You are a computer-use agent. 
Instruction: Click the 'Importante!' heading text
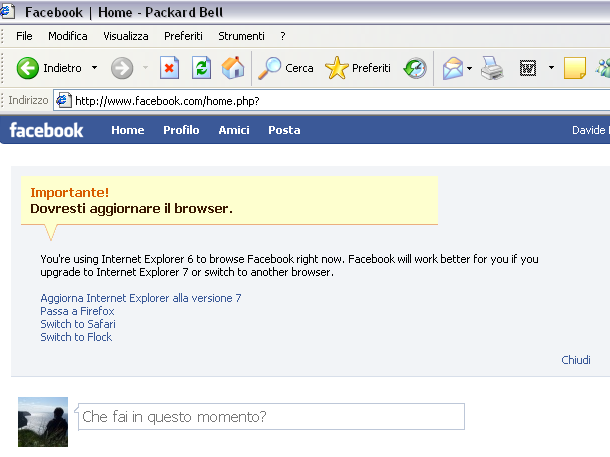coord(70,193)
